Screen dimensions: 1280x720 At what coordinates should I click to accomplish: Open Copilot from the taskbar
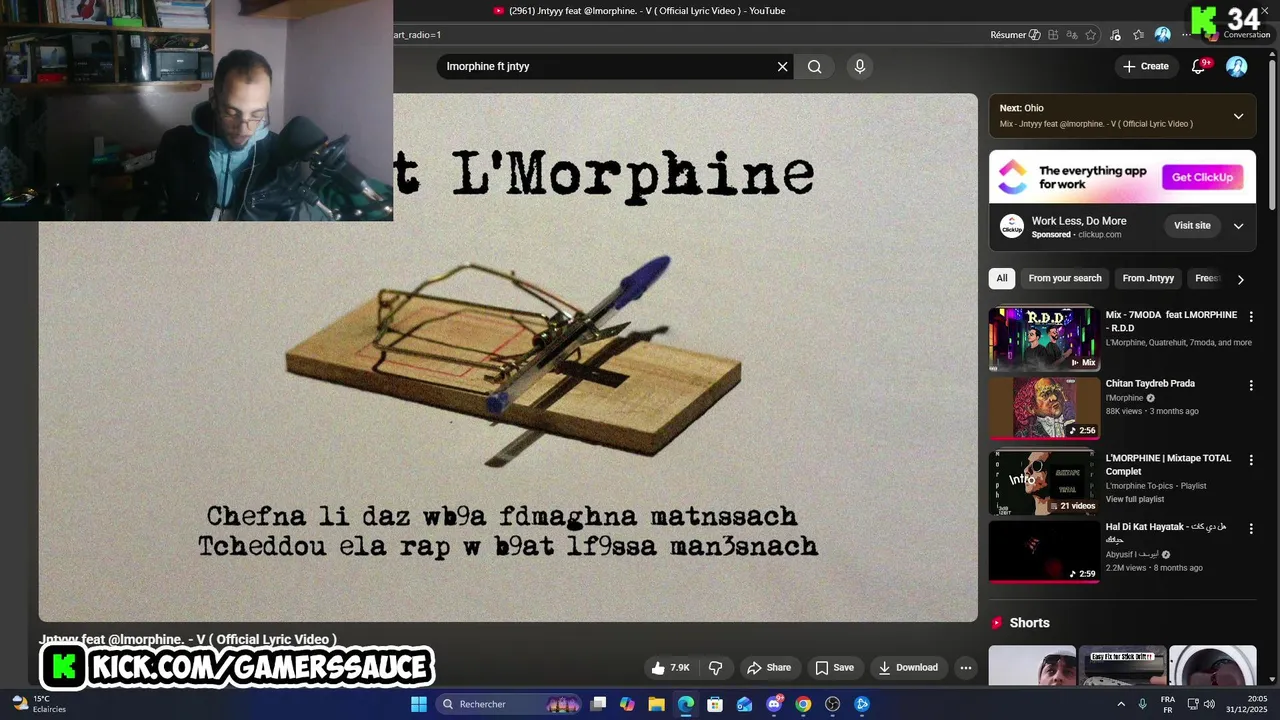627,704
